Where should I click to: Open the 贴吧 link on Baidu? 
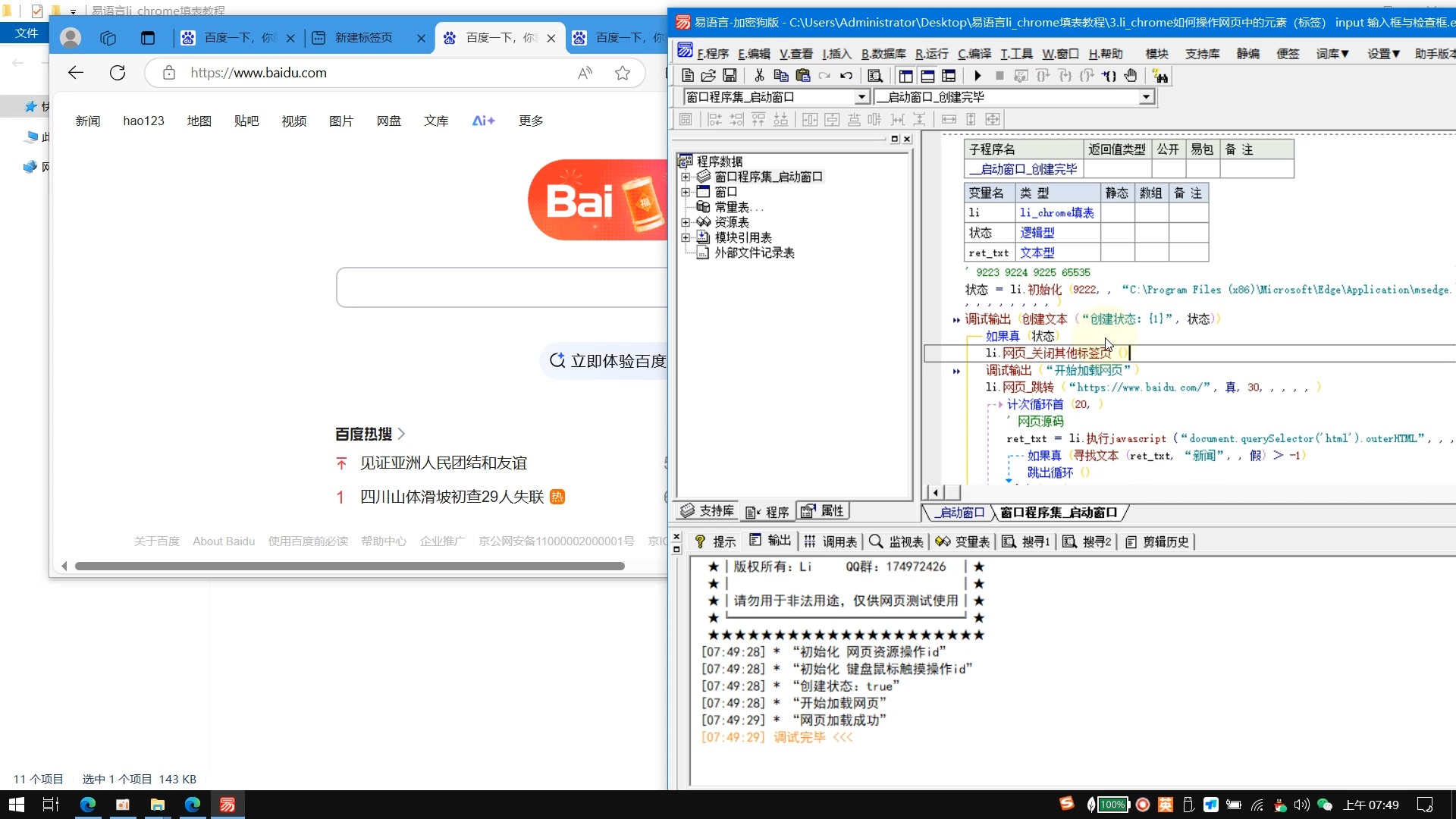[246, 121]
